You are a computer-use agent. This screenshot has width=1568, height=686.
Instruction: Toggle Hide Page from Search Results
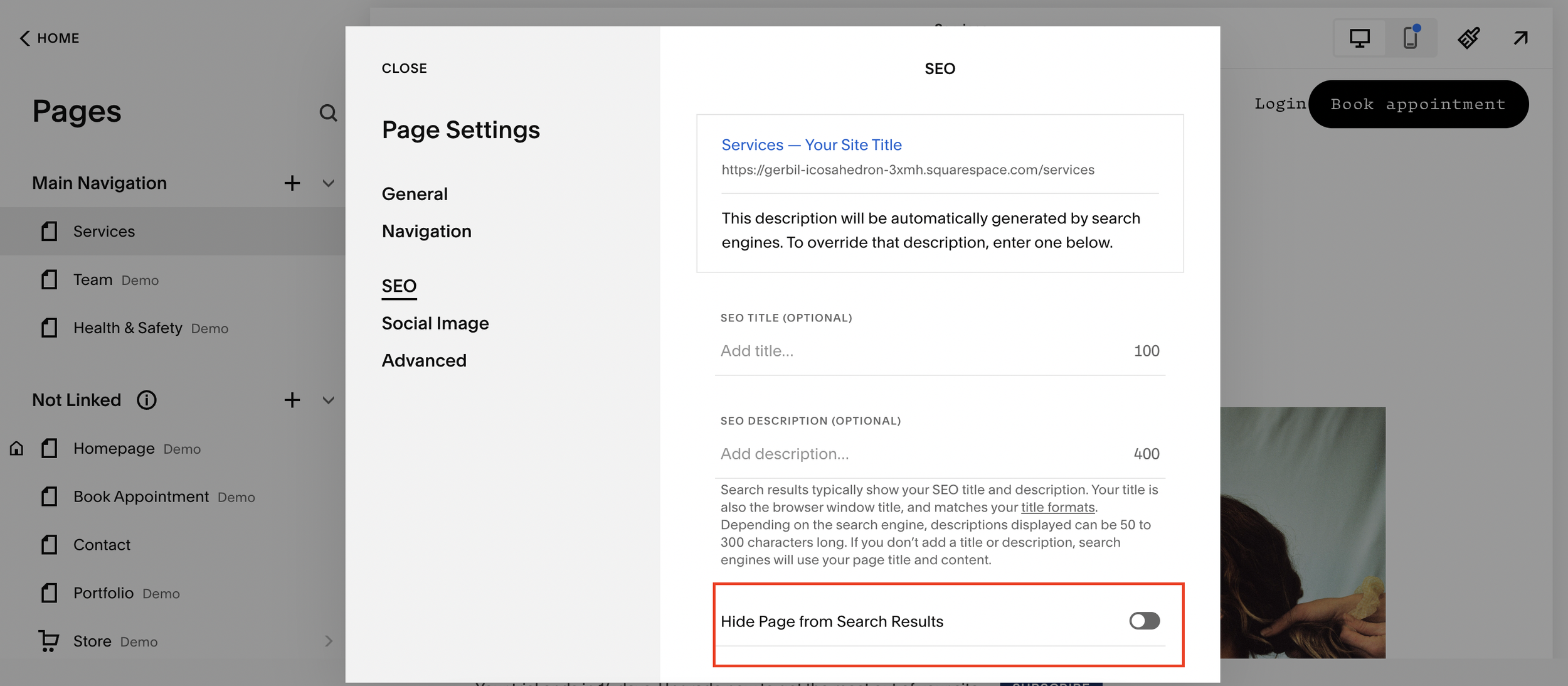[1144, 621]
